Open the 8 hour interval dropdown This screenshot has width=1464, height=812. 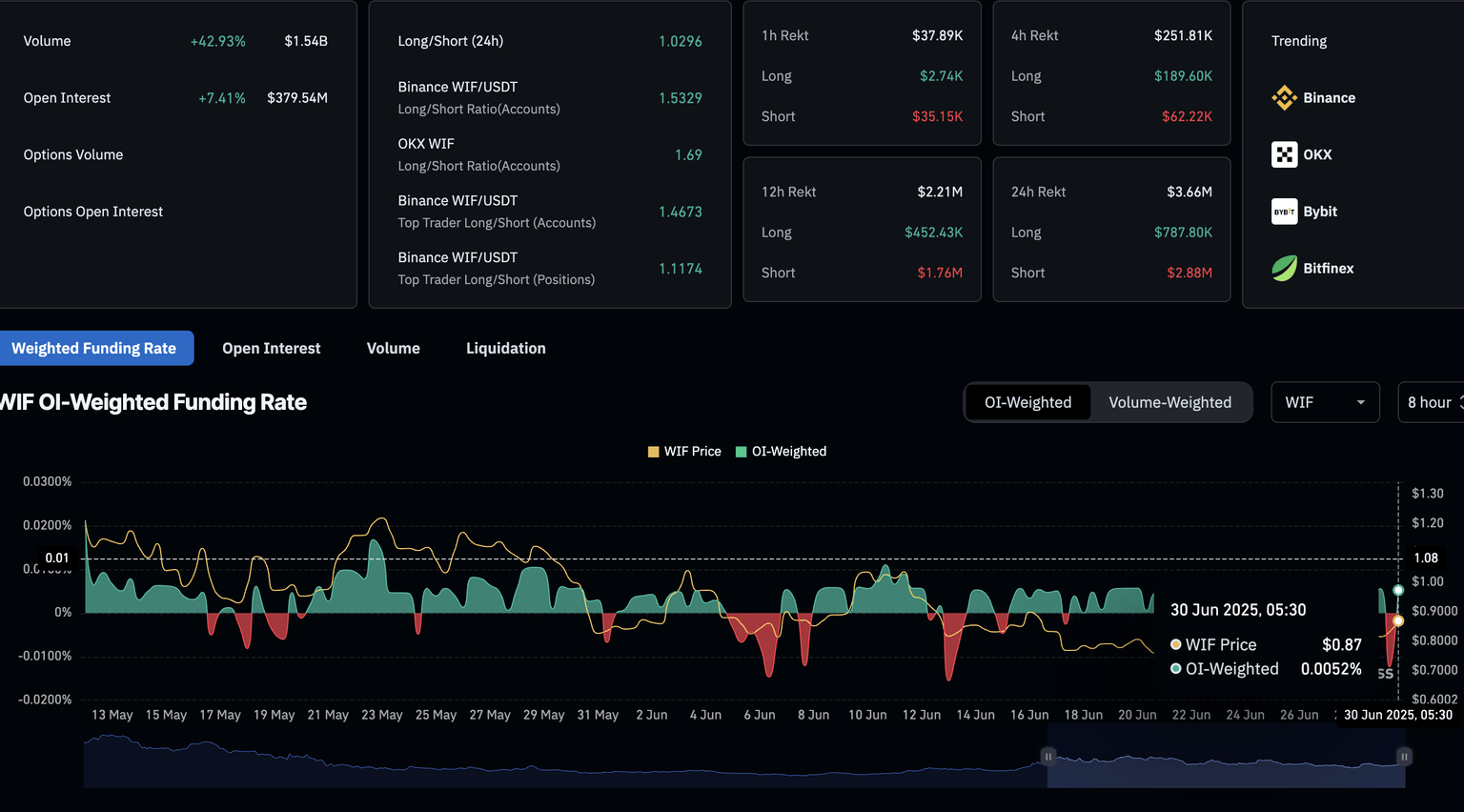[x=1432, y=403]
